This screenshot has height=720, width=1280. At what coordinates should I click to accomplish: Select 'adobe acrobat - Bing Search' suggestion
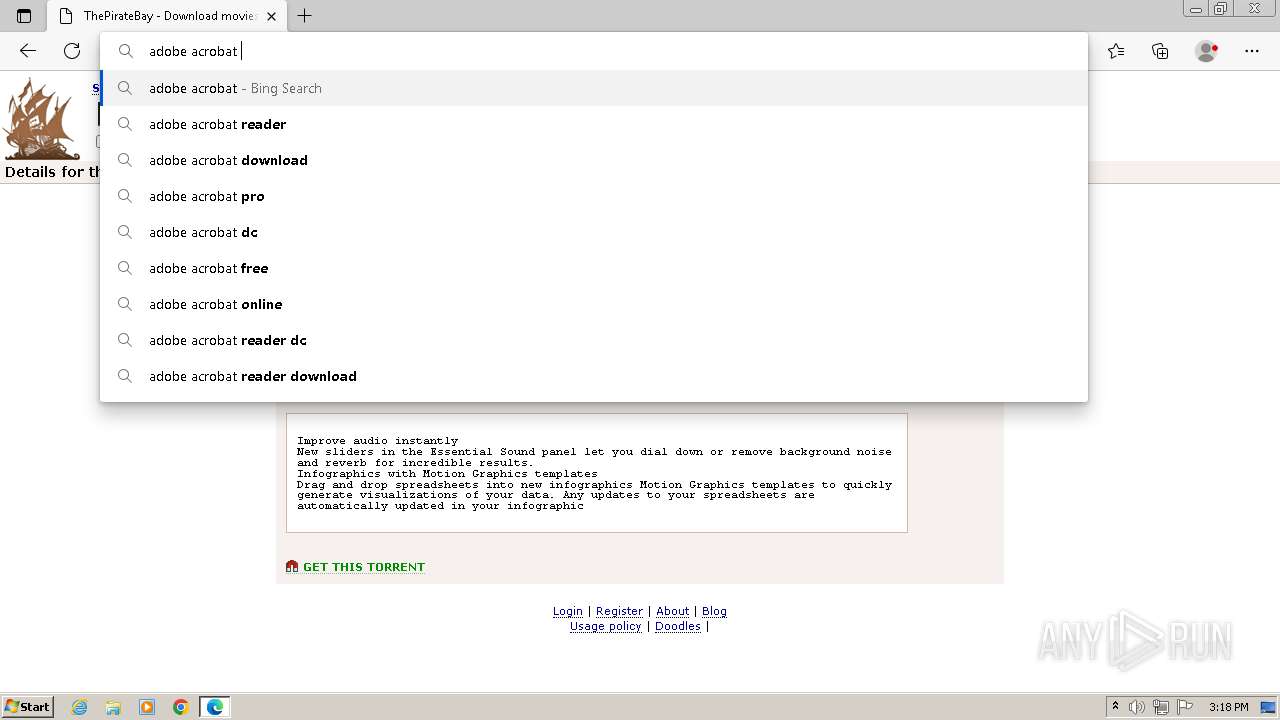[x=594, y=88]
